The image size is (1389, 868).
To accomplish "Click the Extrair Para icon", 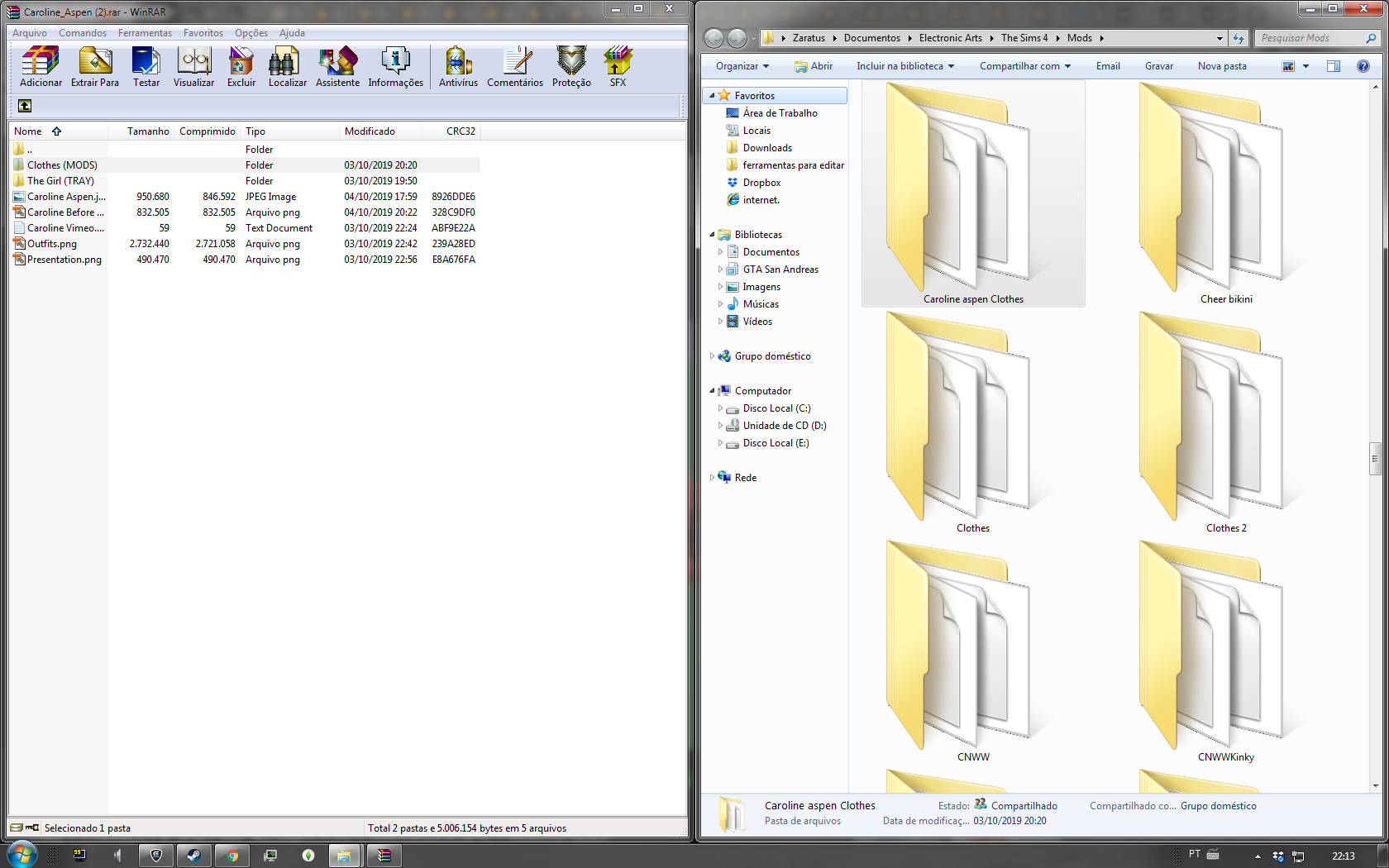I will (x=95, y=67).
